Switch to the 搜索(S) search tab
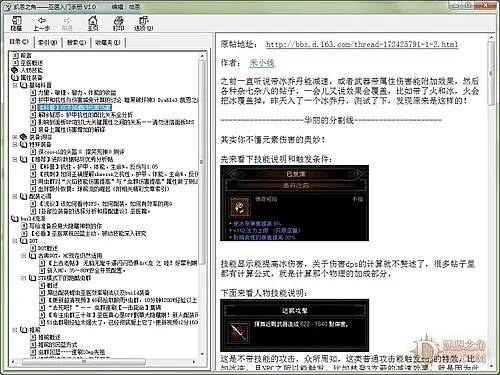Image resolution: width=500 pixels, height=375 pixels. click(x=76, y=42)
